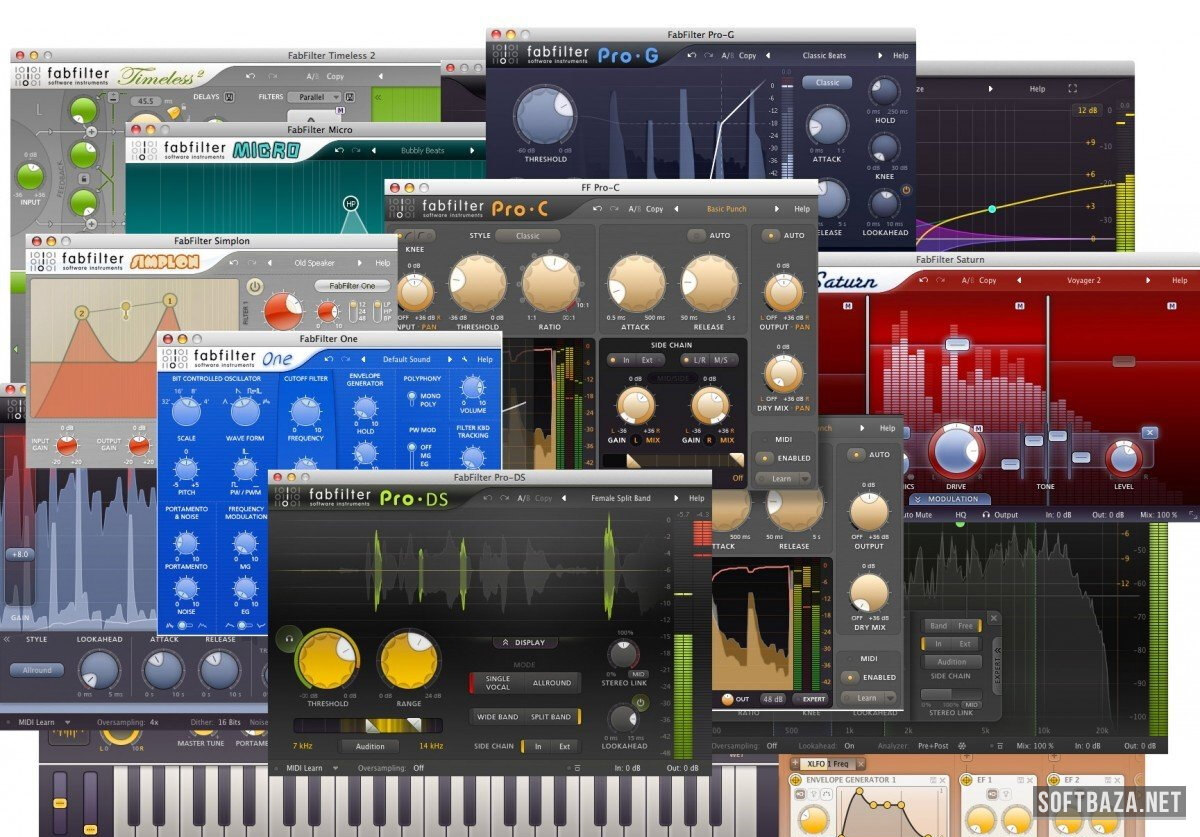Click filter point 1 on Simplon graph
This screenshot has width=1200, height=837.
click(170, 300)
